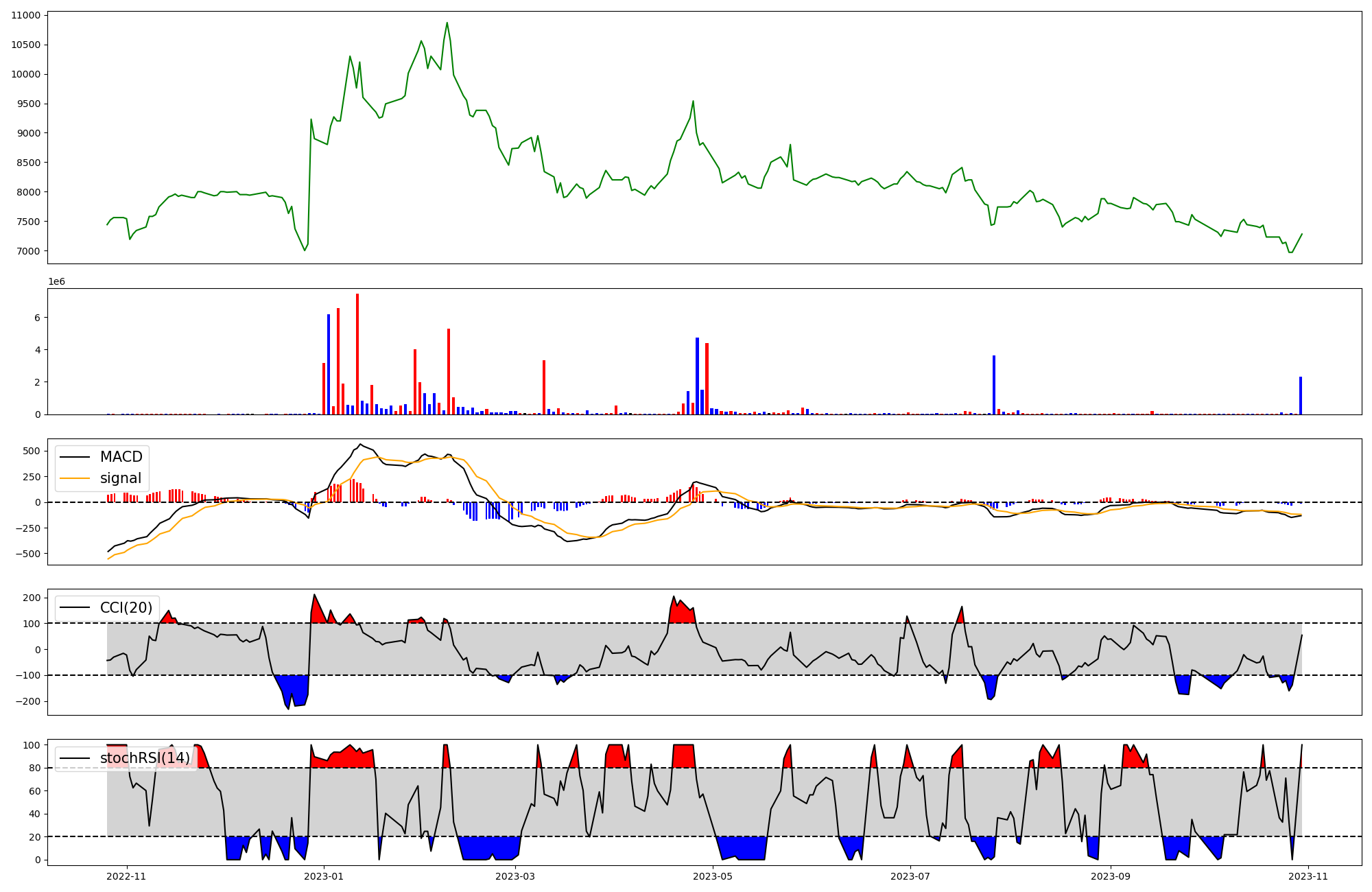The image size is (1372, 892).
Task: Click the 2022-11 x-axis date label
Action: click(126, 876)
